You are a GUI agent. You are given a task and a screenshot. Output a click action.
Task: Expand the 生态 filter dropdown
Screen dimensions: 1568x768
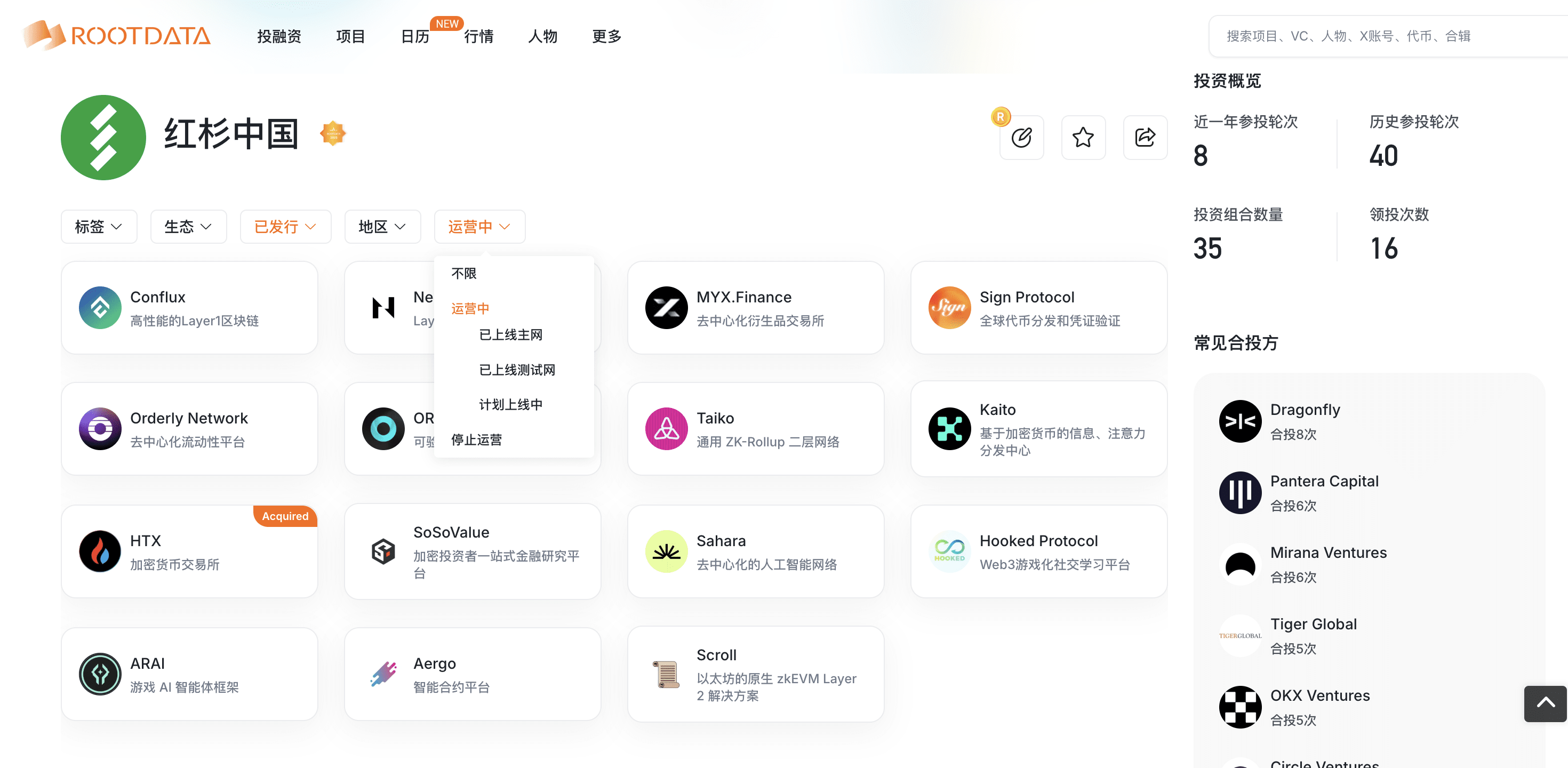tap(188, 227)
